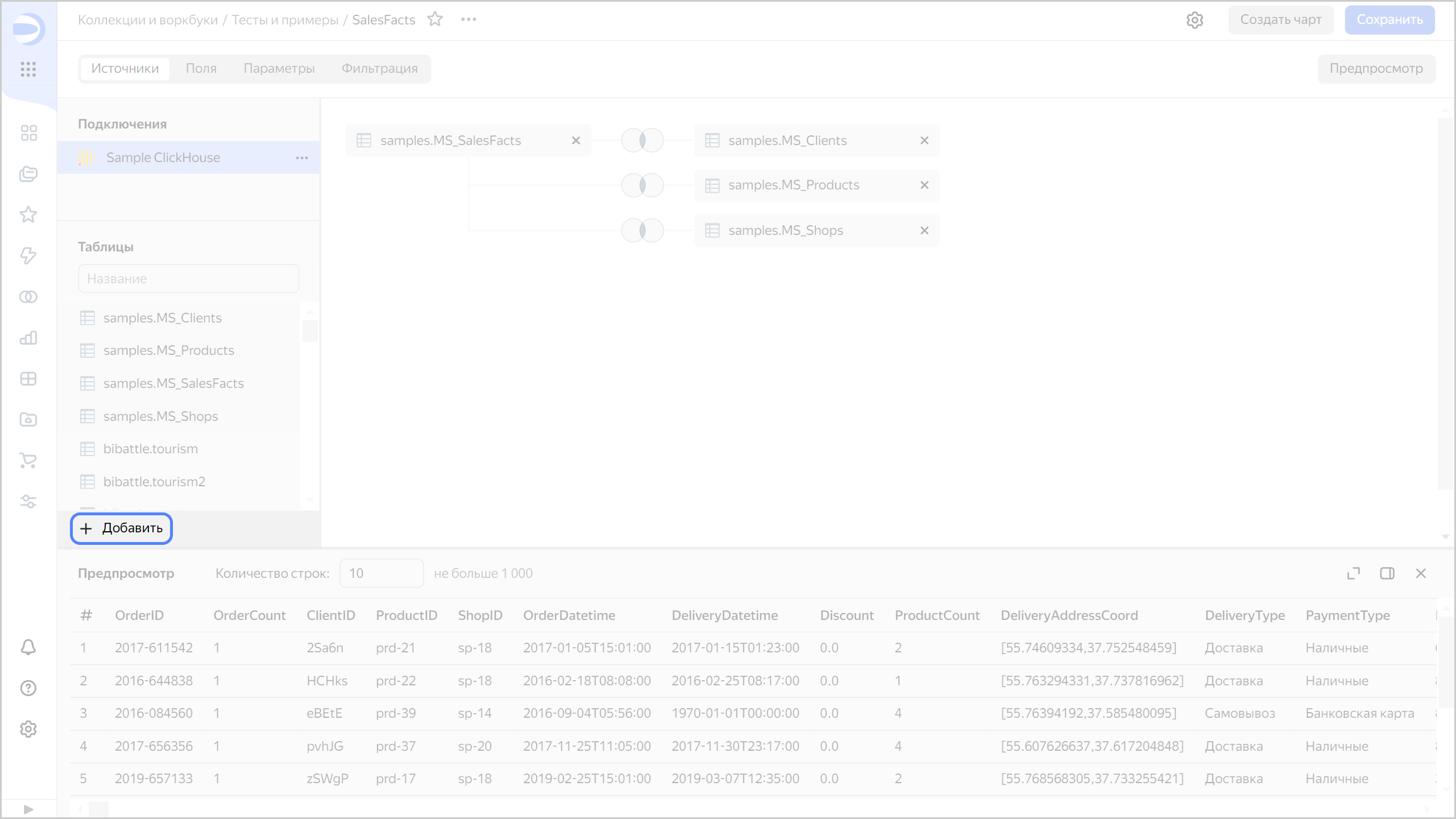Viewport: 1456px width, 819px height.
Task: Open the all services grid menu
Action: coord(28,69)
